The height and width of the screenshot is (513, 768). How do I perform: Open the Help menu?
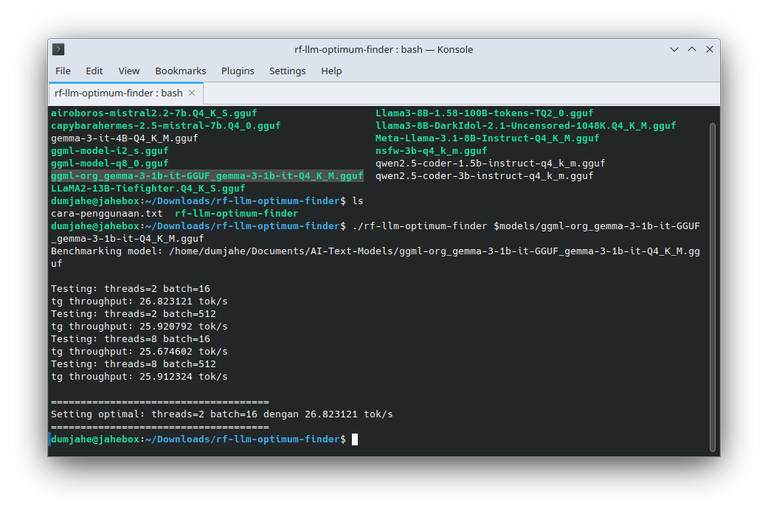click(x=331, y=71)
